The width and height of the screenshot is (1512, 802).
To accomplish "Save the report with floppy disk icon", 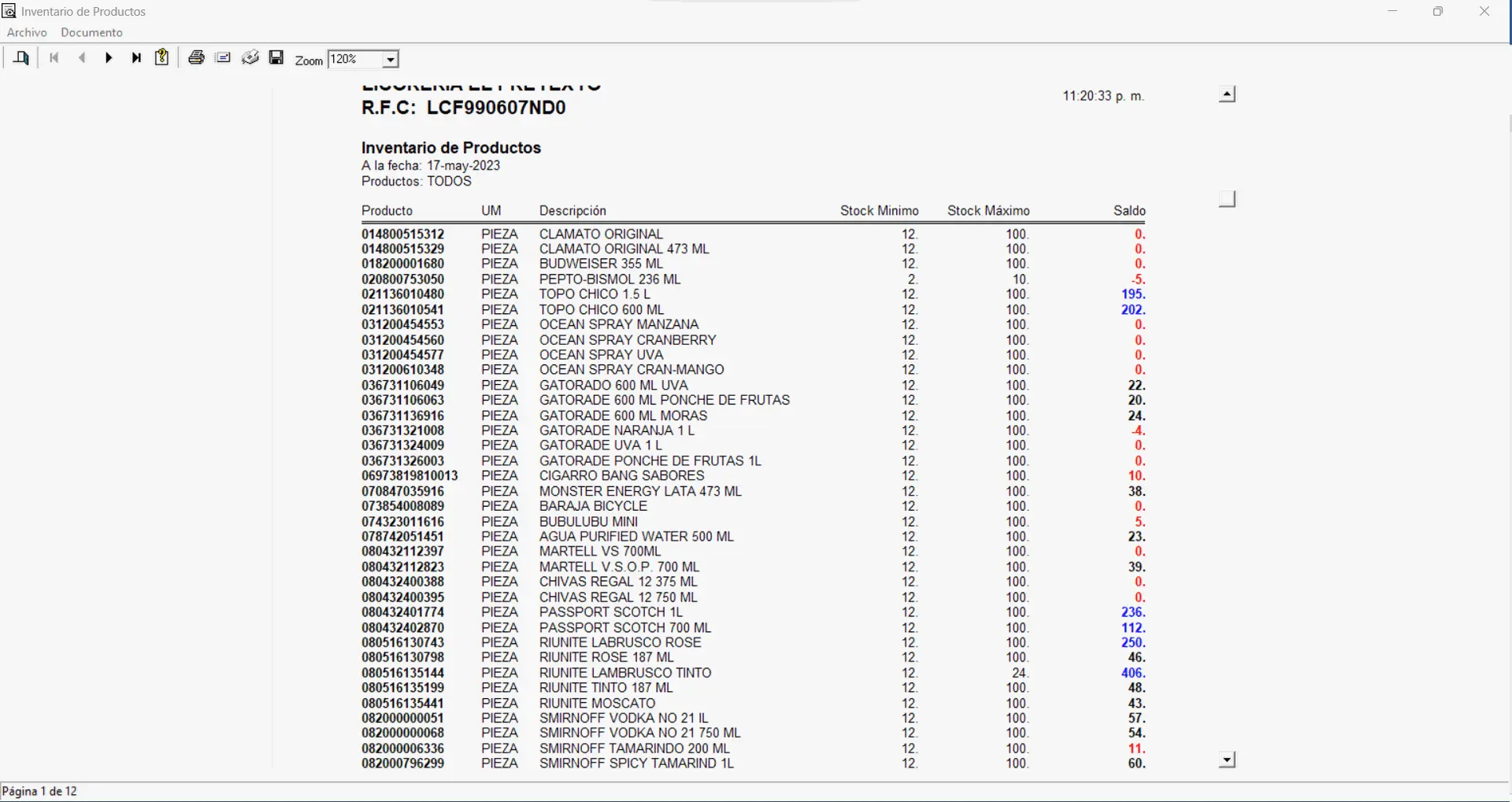I will coord(276,58).
